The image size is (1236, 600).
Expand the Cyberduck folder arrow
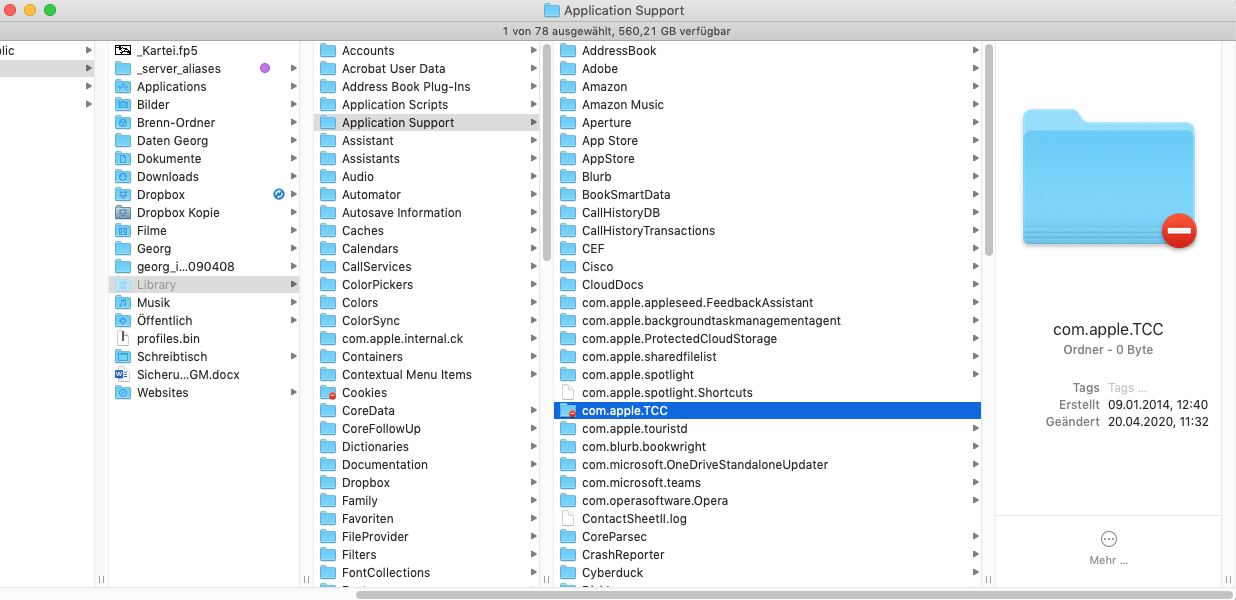(975, 572)
